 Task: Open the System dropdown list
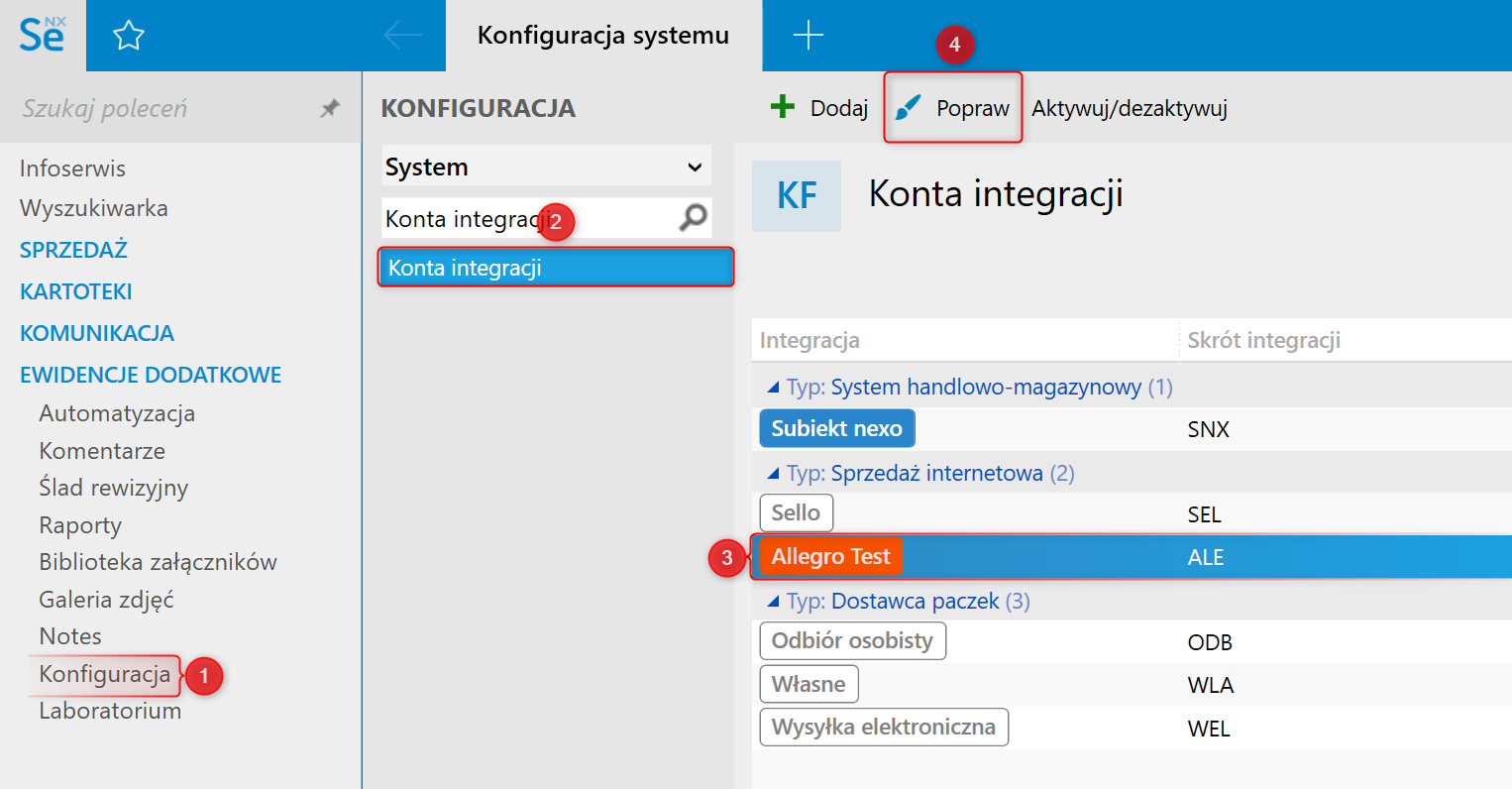point(695,168)
